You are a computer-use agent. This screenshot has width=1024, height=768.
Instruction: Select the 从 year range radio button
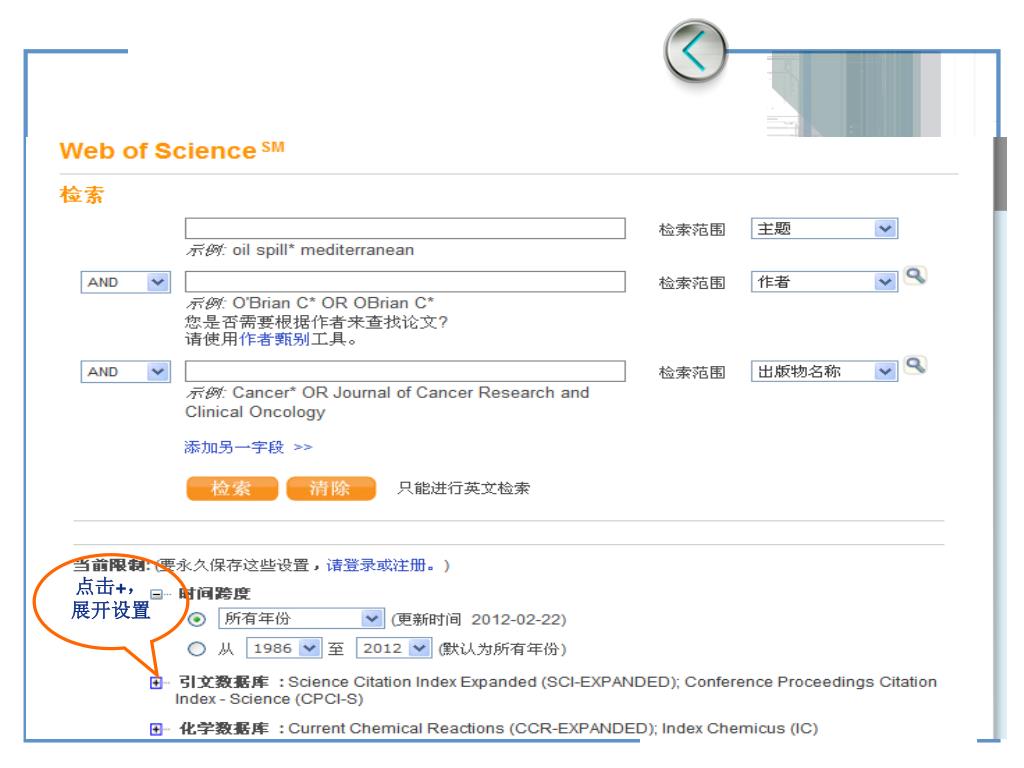[x=197, y=649]
